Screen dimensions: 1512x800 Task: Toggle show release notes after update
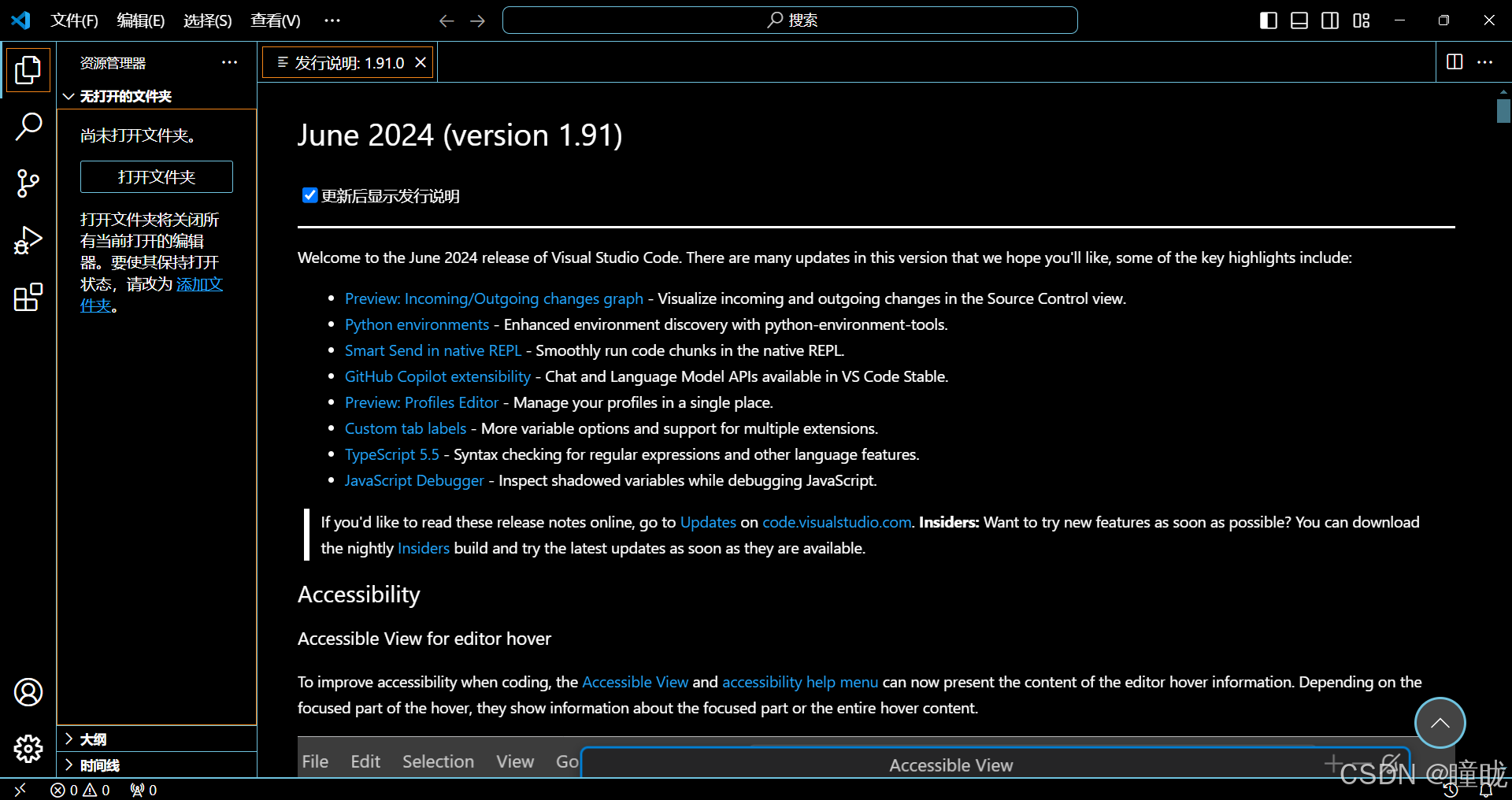[x=309, y=195]
